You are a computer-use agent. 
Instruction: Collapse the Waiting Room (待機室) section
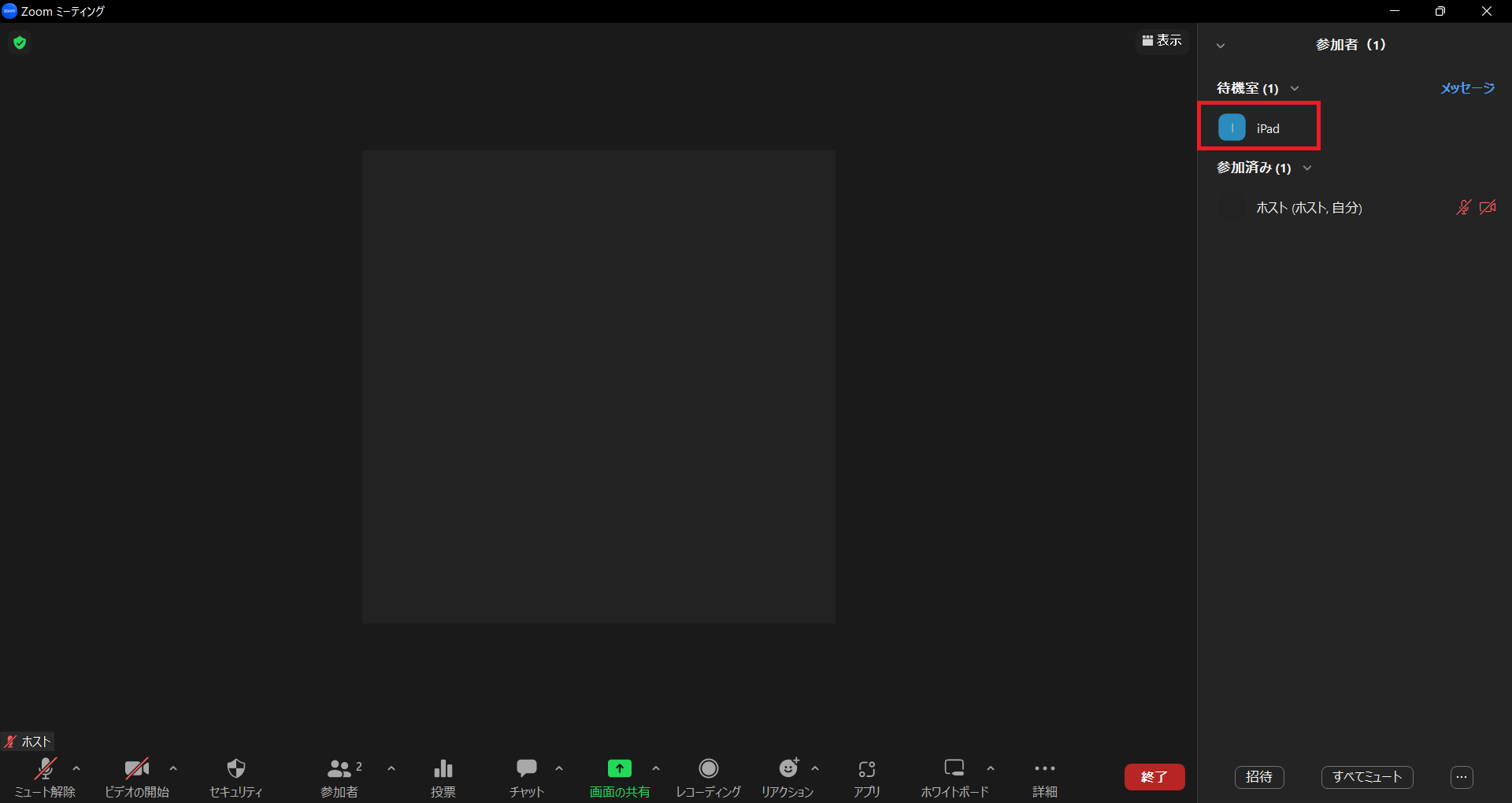point(1295,88)
